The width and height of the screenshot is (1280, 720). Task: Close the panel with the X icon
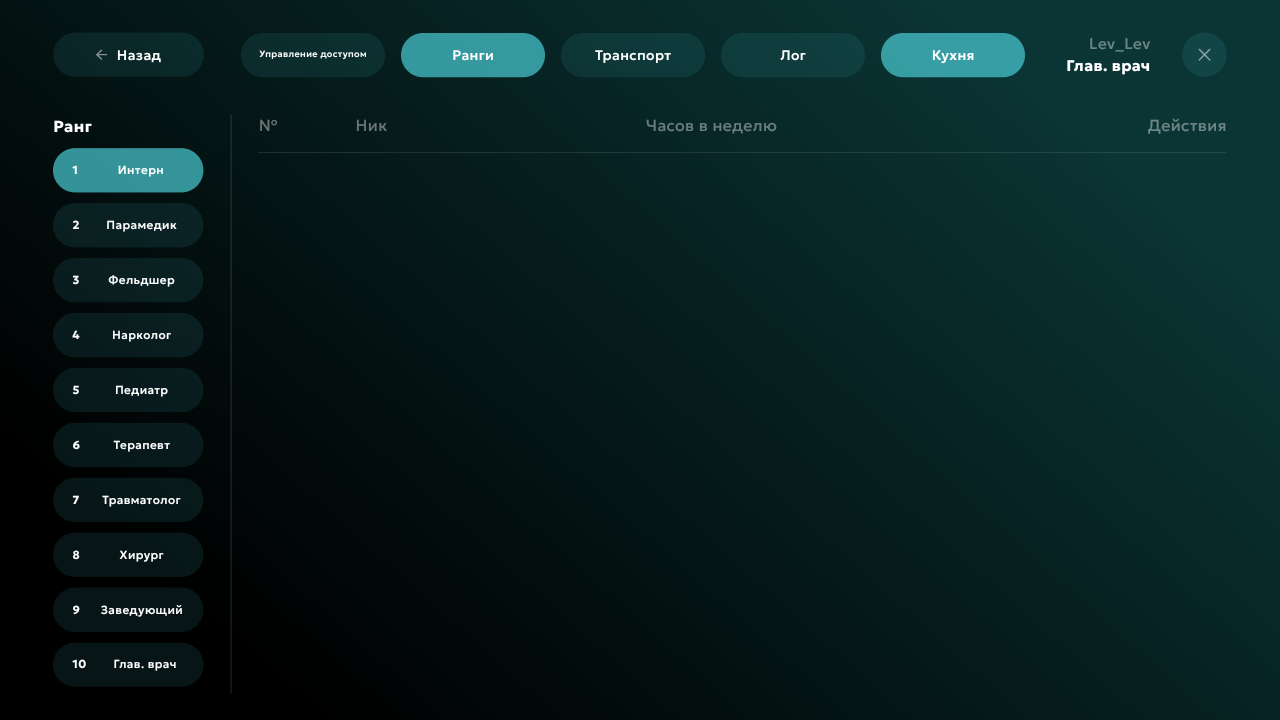[1204, 55]
